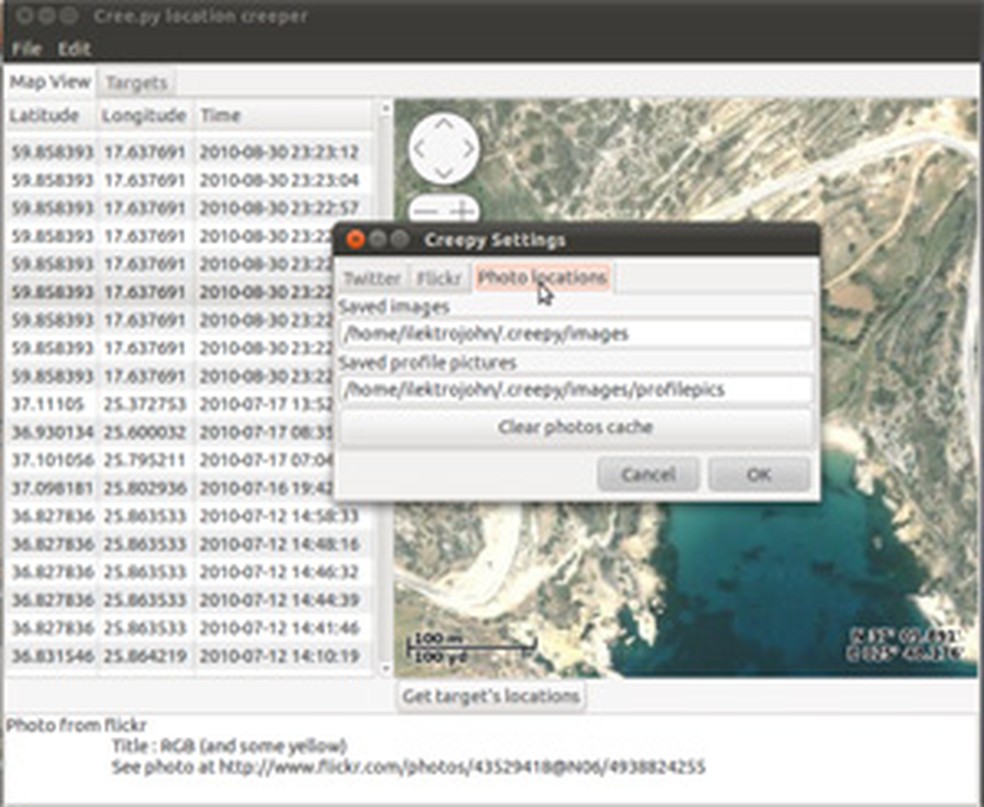The image size is (984, 807).
Task: Zoom out the map with the minus button
Action: click(425, 211)
